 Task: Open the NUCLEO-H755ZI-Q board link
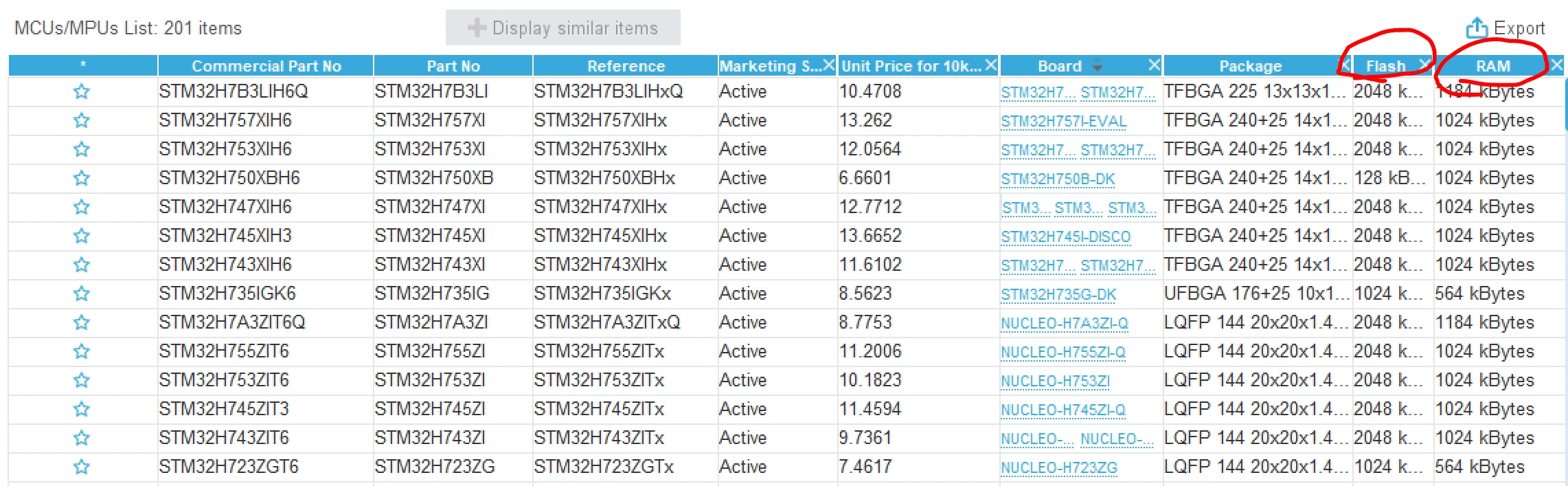[x=1063, y=353]
